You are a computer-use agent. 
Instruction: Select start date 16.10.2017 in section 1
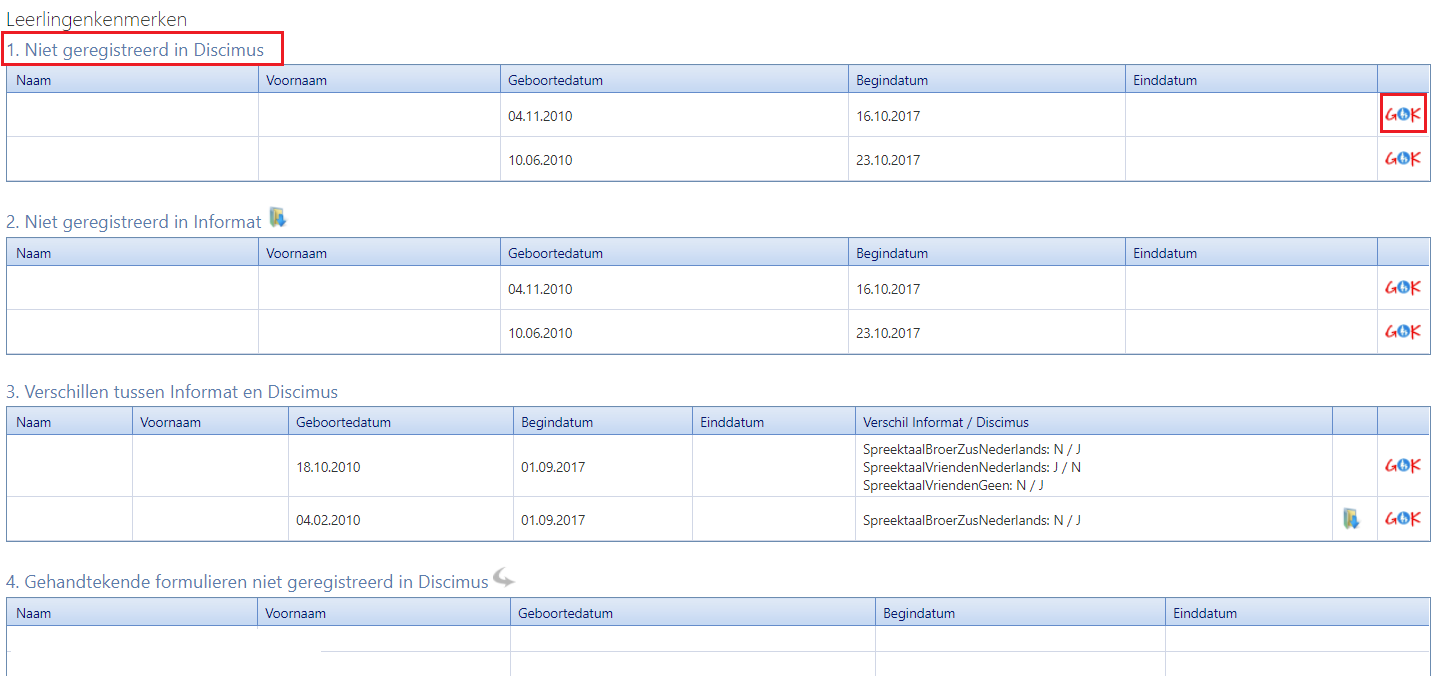coord(888,116)
